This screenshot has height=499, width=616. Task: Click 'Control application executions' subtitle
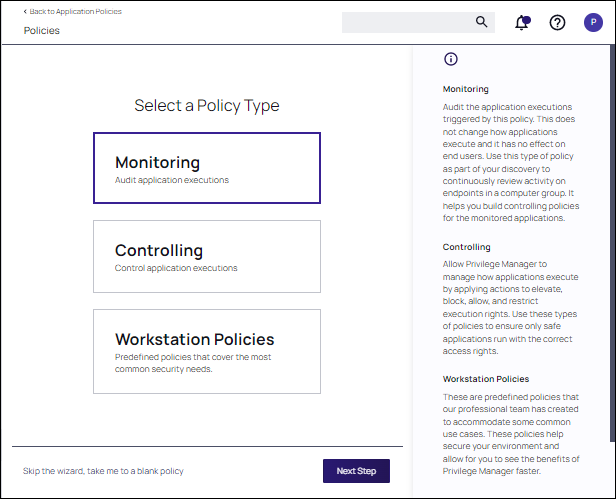[x=176, y=268]
